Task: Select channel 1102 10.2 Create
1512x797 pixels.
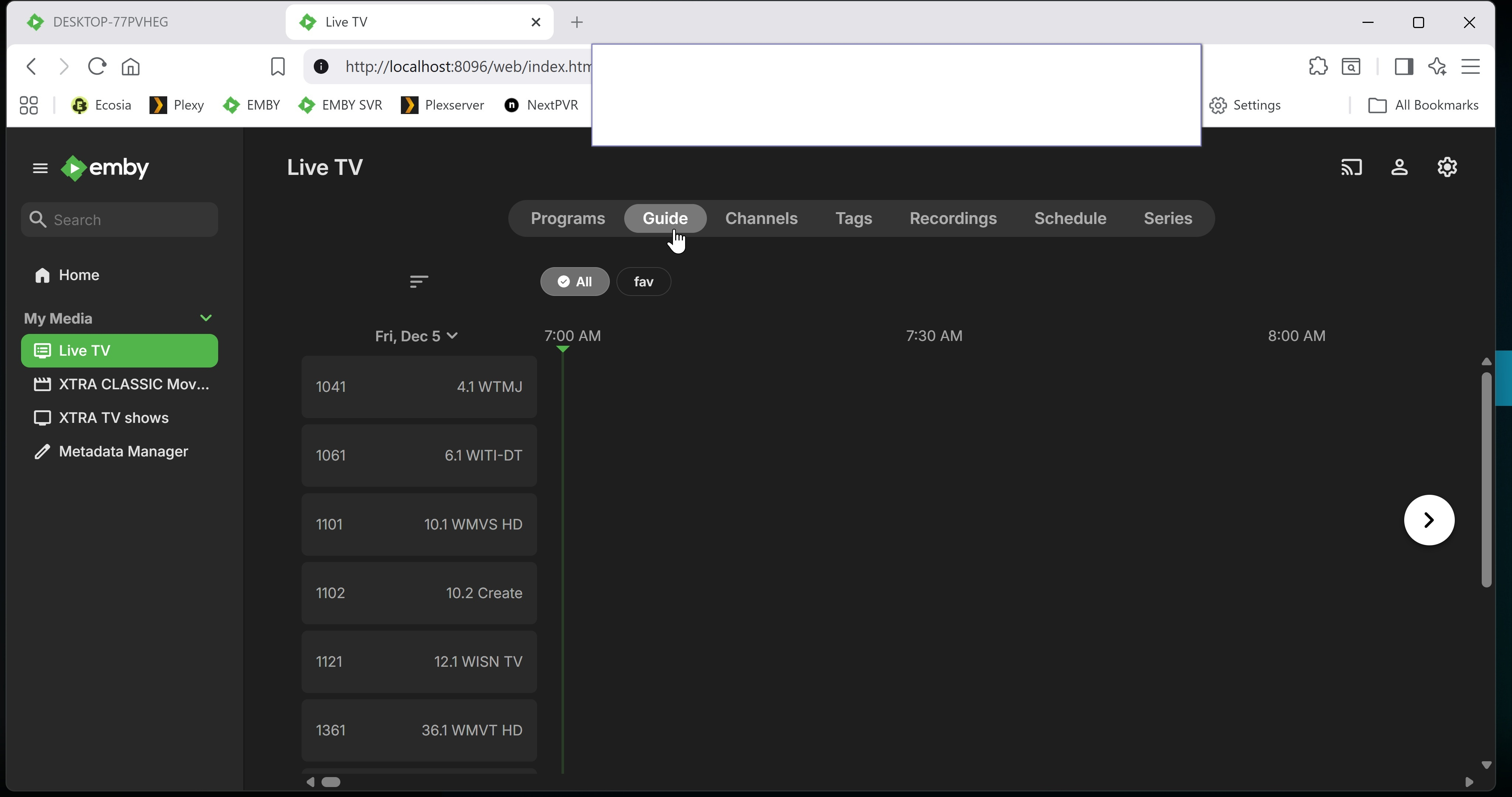Action: (419, 593)
